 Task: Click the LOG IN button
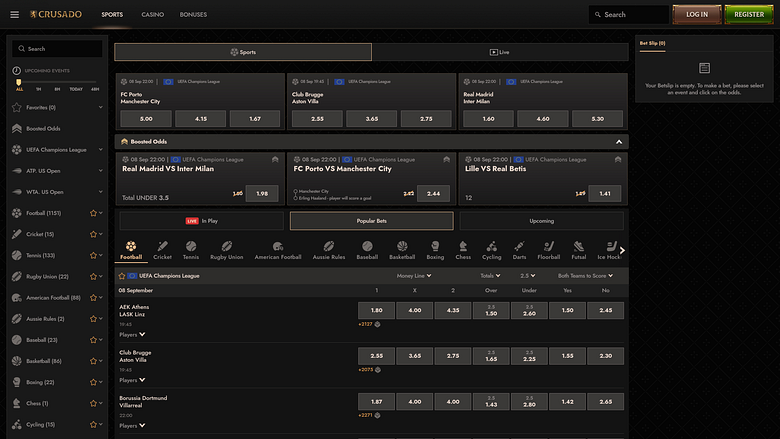click(x=697, y=14)
